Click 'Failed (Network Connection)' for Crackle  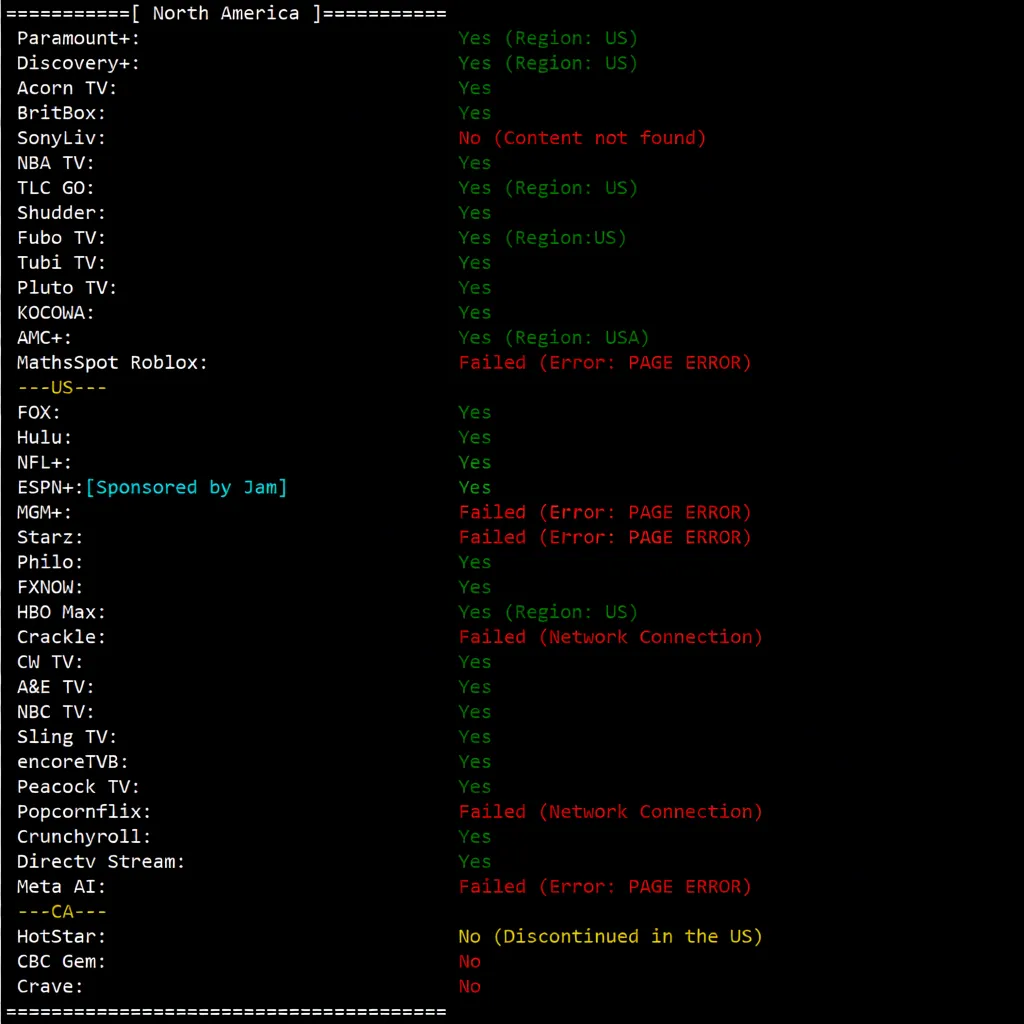click(x=610, y=637)
